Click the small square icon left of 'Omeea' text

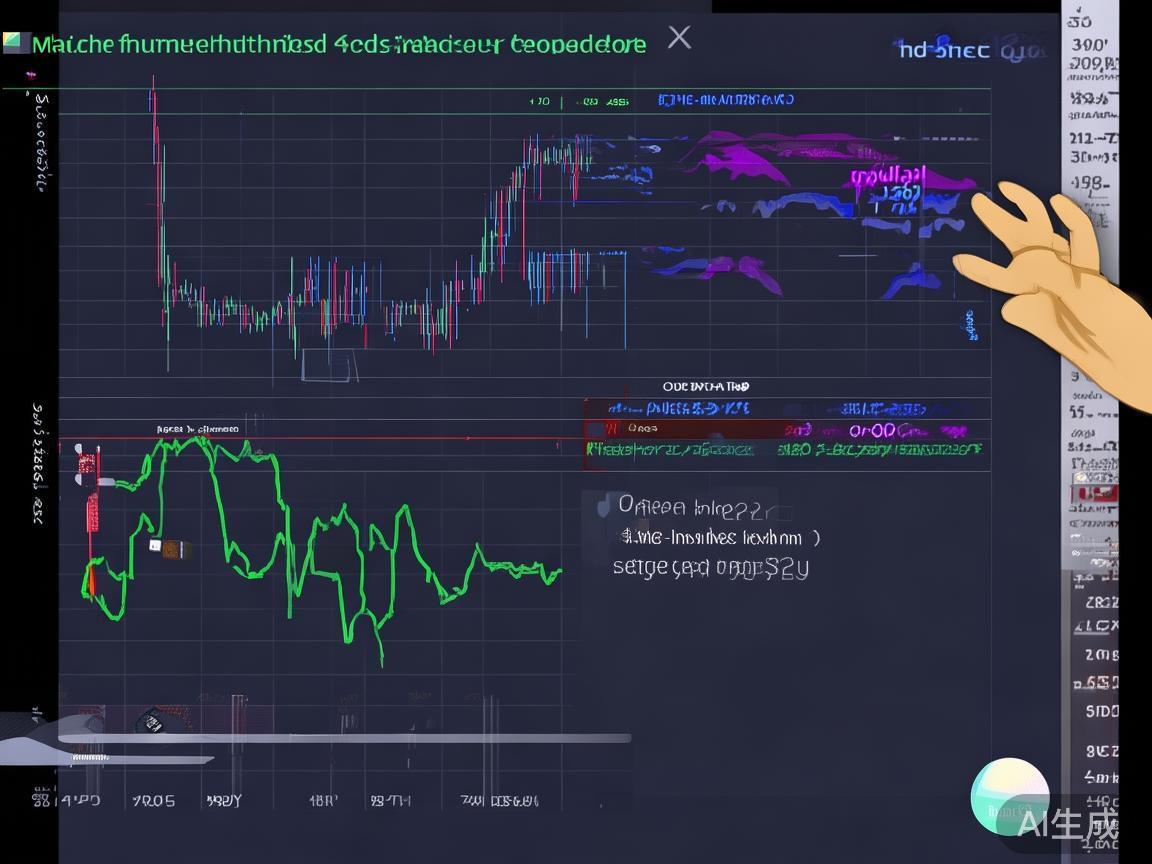tap(603, 505)
